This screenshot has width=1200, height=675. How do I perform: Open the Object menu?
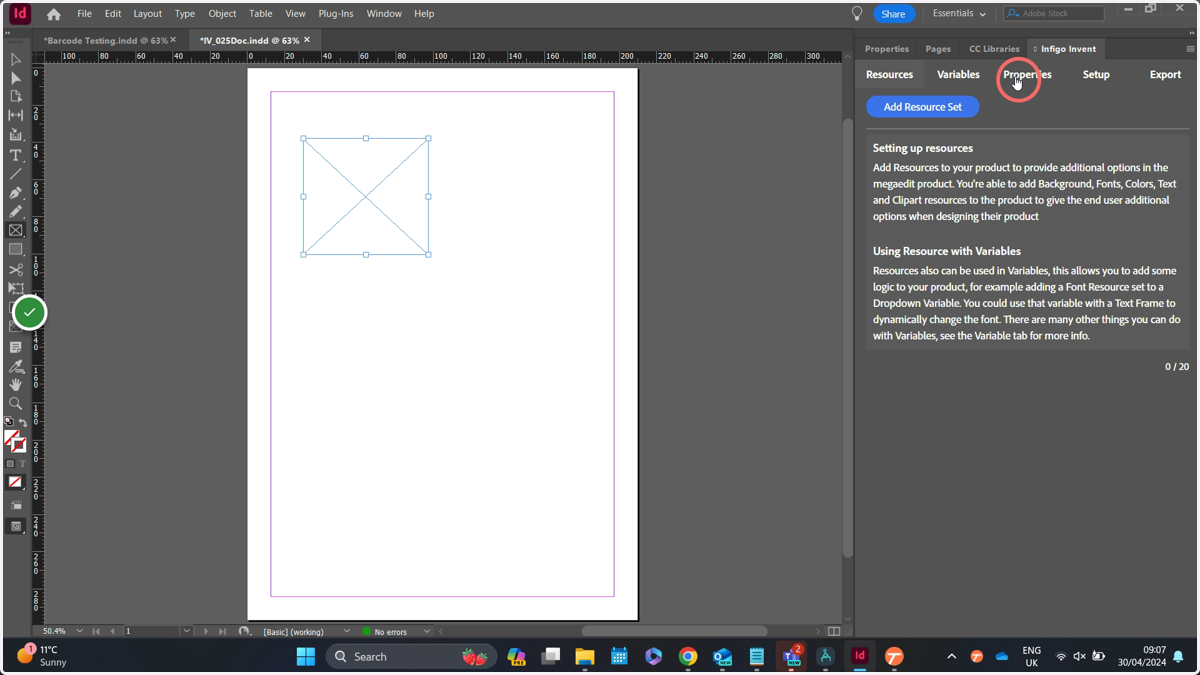click(222, 14)
